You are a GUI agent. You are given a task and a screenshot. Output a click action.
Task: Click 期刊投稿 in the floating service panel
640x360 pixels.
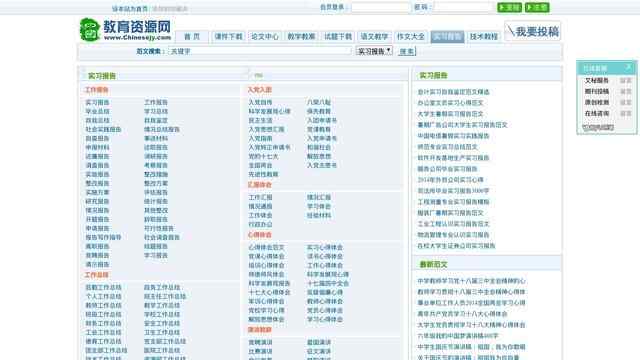coord(596,91)
